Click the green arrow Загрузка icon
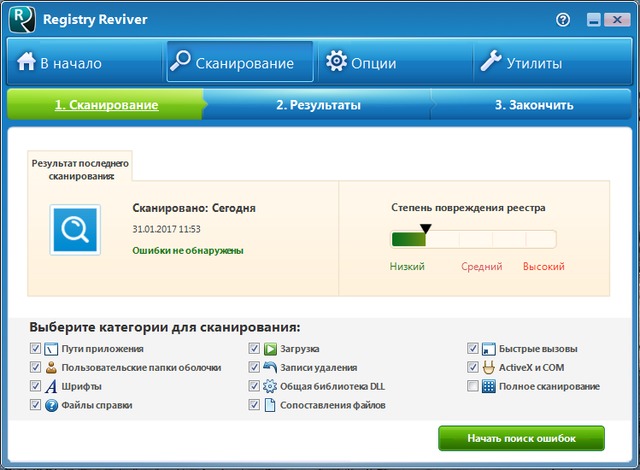The image size is (640, 470). coord(270,349)
